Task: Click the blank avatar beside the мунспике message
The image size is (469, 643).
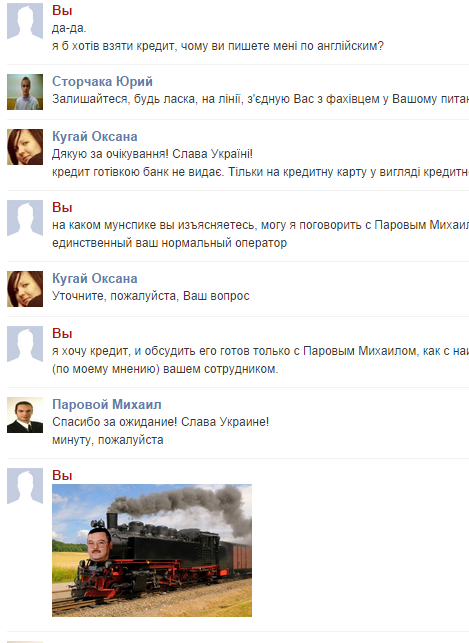Action: [25, 218]
